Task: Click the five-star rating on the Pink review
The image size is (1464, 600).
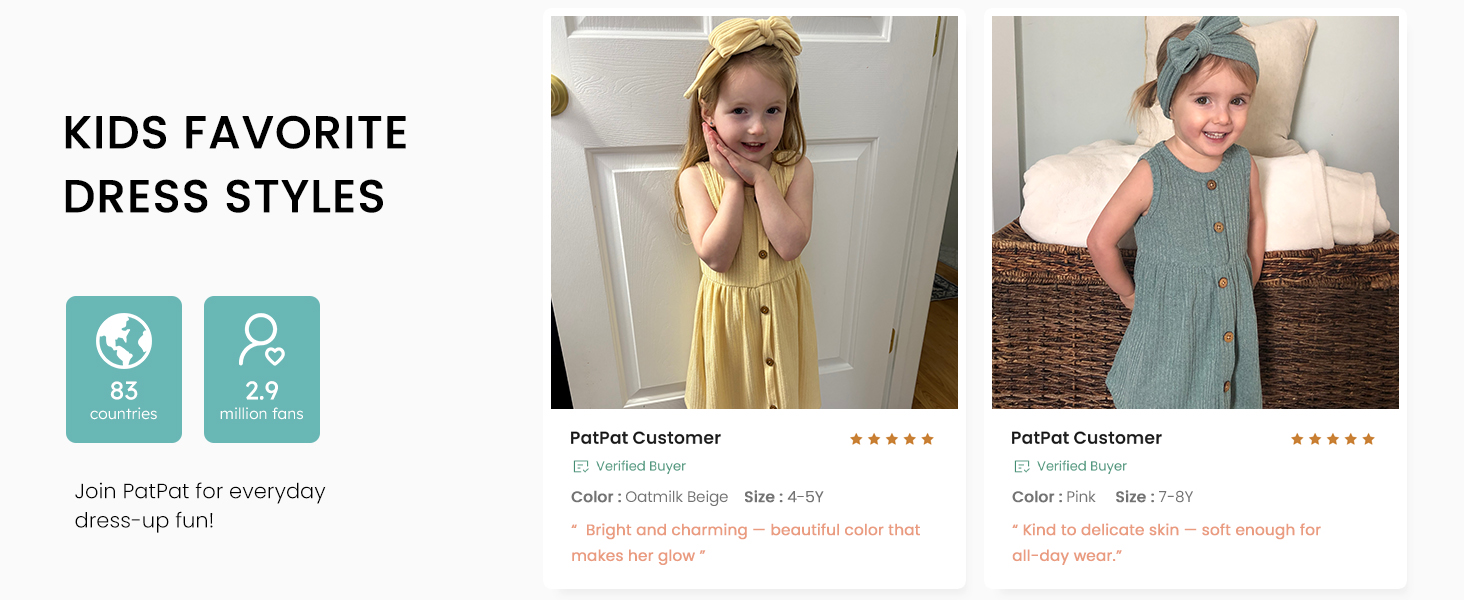Action: (x=1332, y=439)
